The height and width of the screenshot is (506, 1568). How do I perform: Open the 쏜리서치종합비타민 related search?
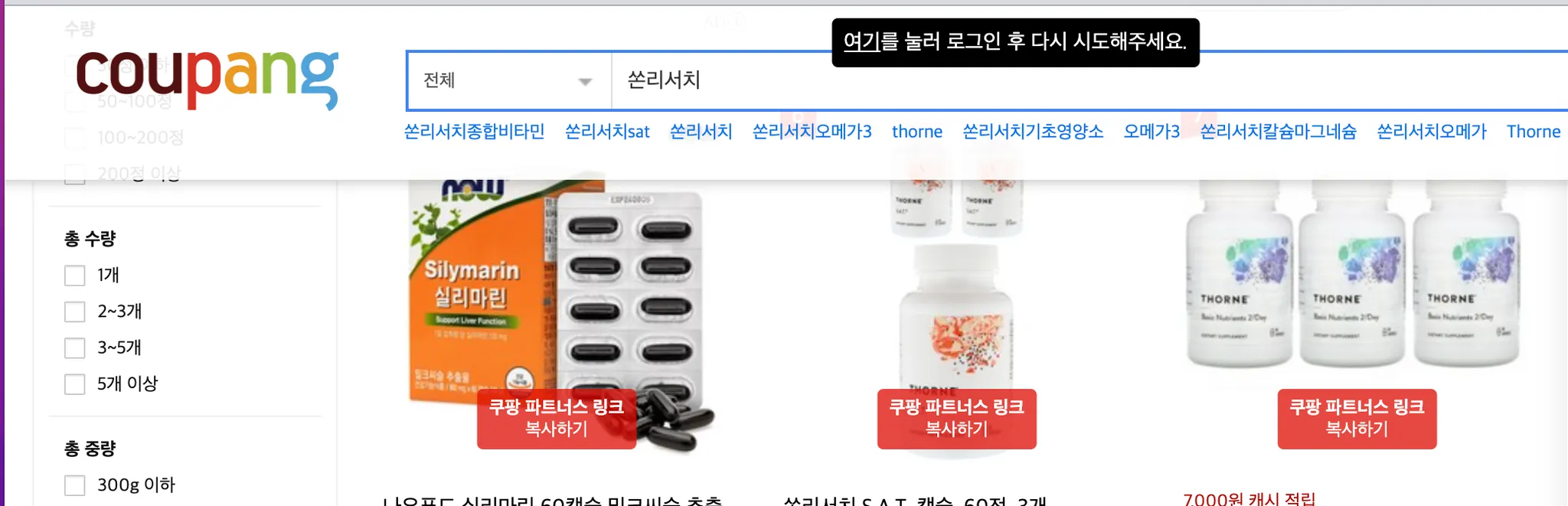click(474, 132)
